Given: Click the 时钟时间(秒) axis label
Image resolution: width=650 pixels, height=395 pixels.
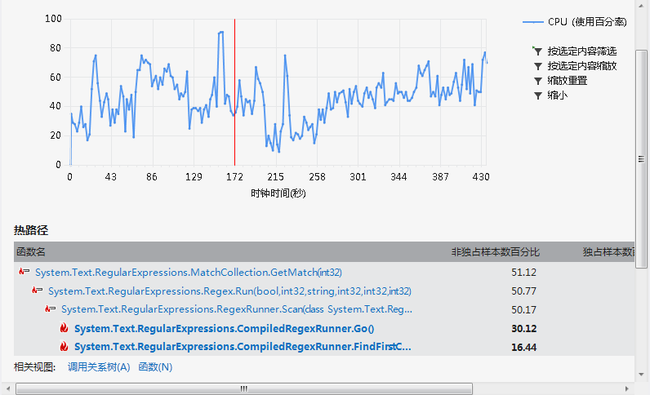Looking at the screenshot, I should (x=278, y=193).
